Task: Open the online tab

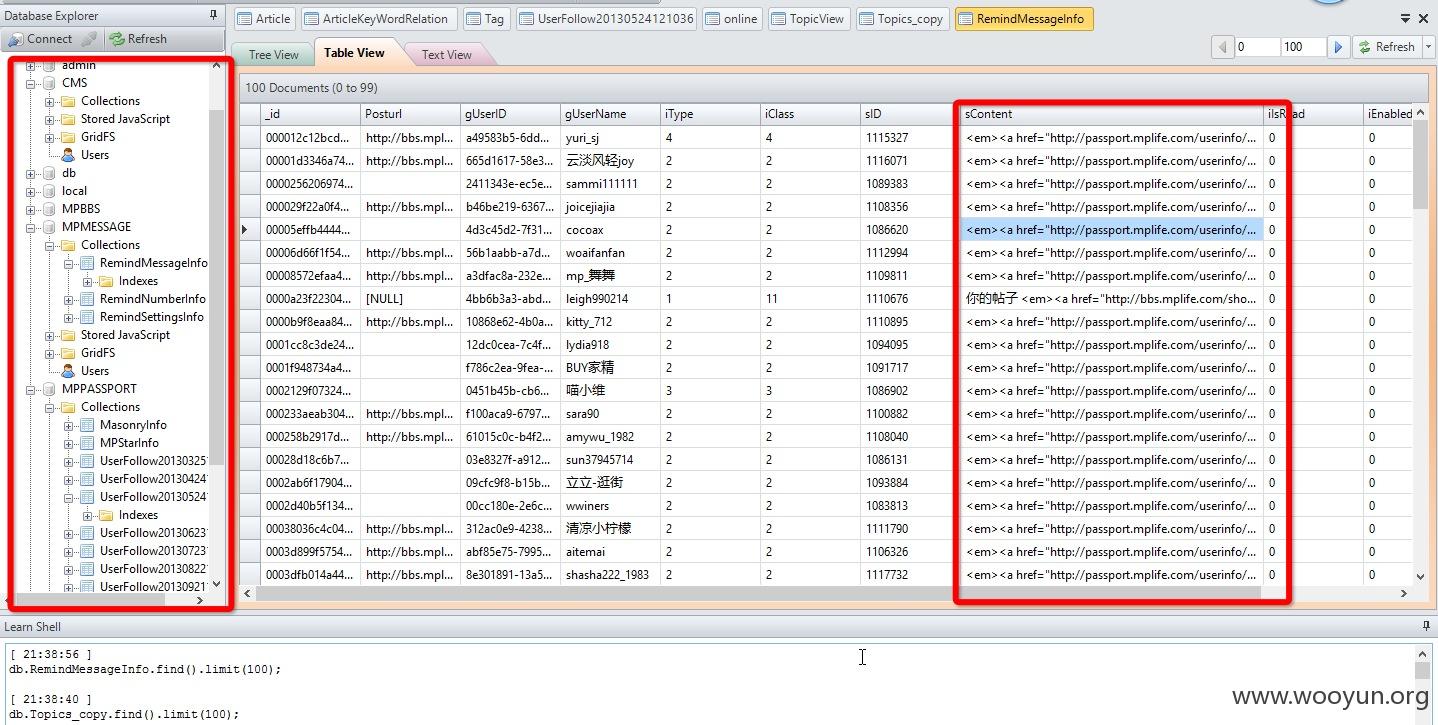Action: pos(732,19)
